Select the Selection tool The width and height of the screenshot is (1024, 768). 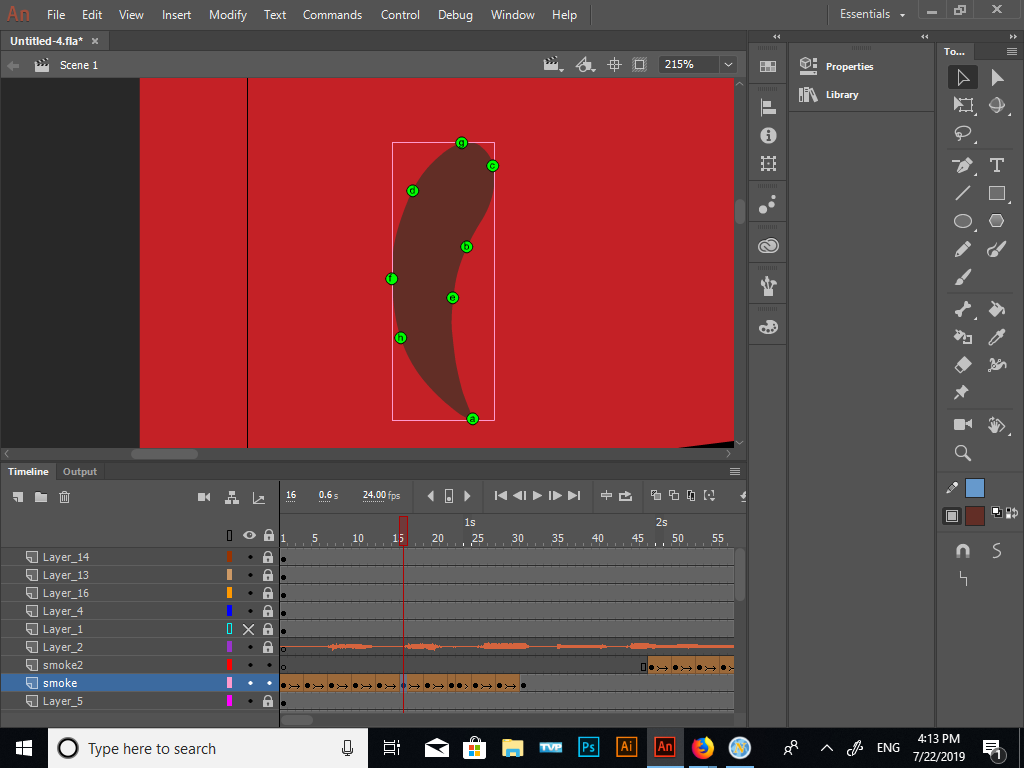963,77
